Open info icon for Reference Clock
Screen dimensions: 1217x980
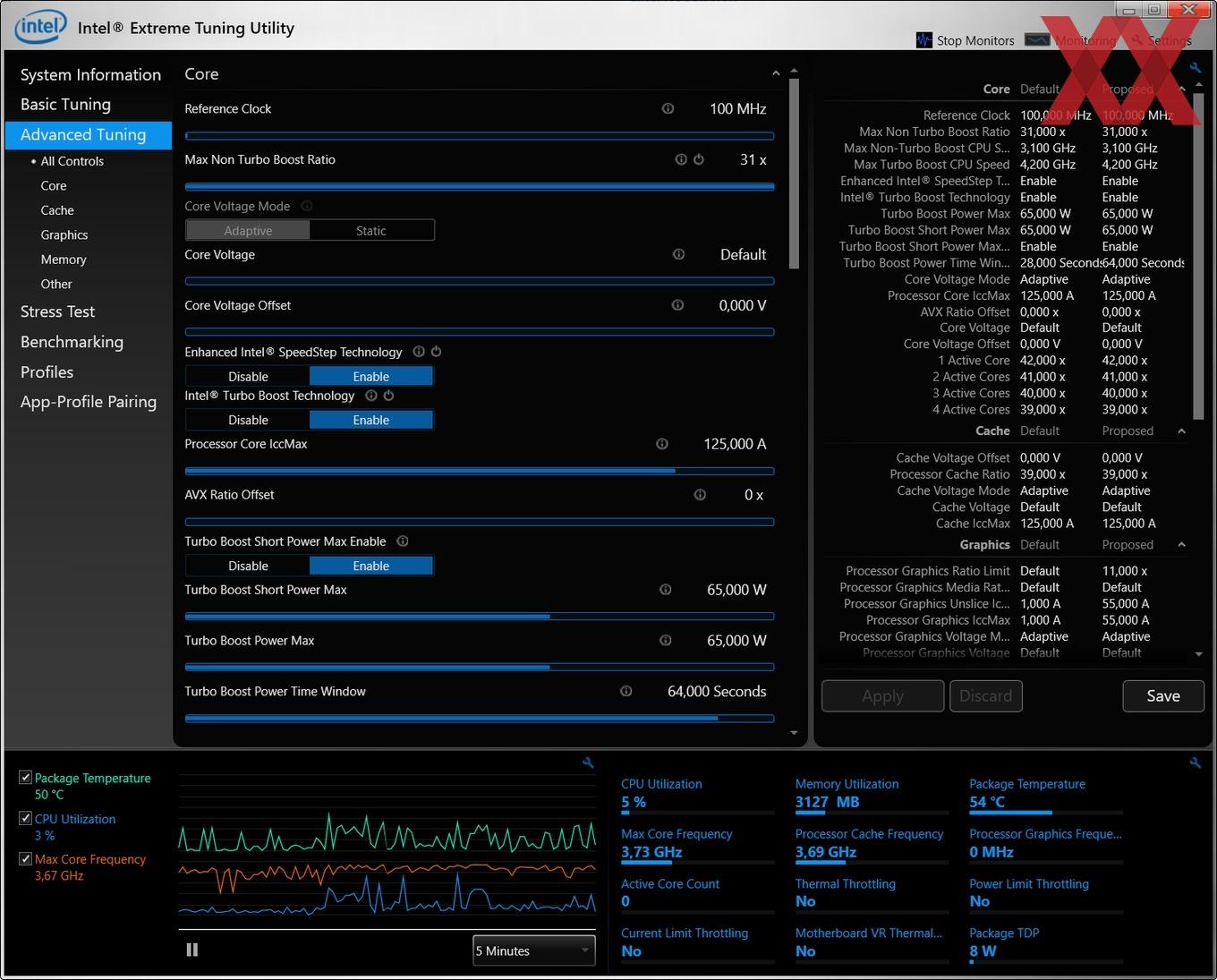click(668, 108)
